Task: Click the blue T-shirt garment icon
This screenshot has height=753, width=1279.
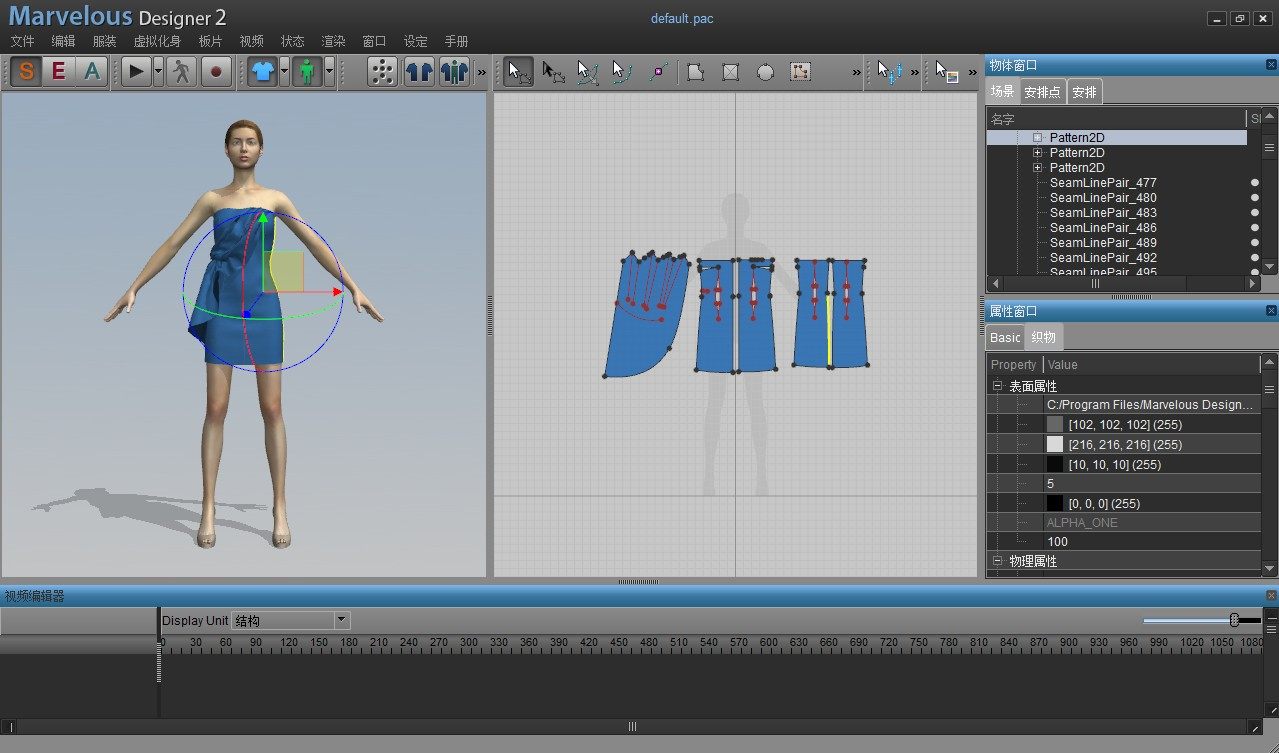Action: (262, 72)
